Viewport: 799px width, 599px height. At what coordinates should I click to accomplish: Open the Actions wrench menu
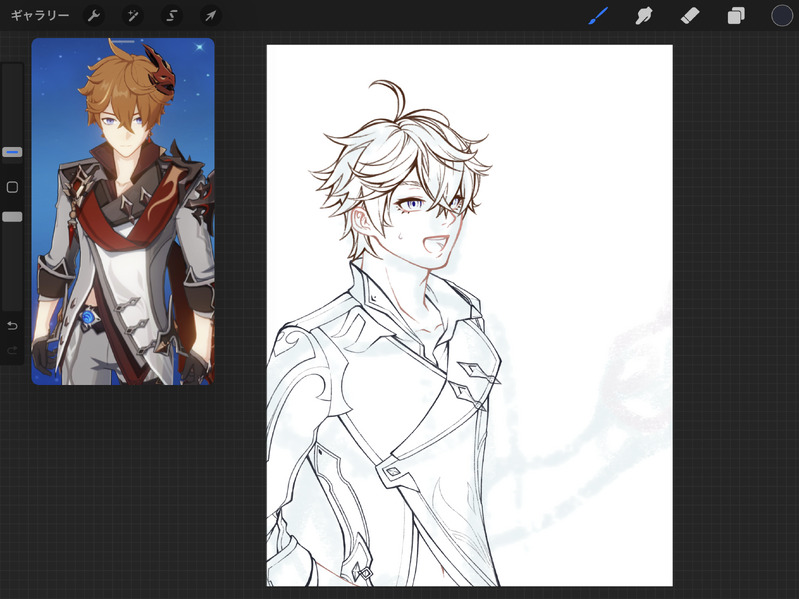tap(94, 16)
